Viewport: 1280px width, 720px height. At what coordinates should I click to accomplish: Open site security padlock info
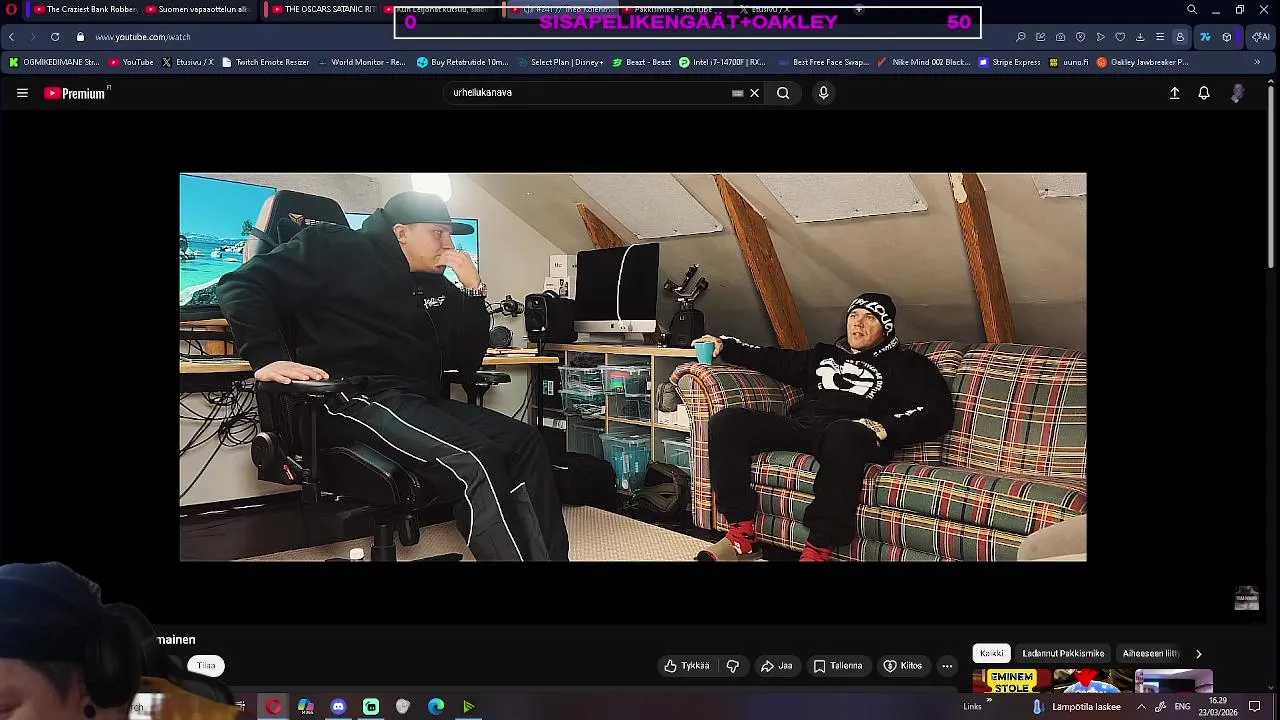pyautogui.click(x=80, y=37)
